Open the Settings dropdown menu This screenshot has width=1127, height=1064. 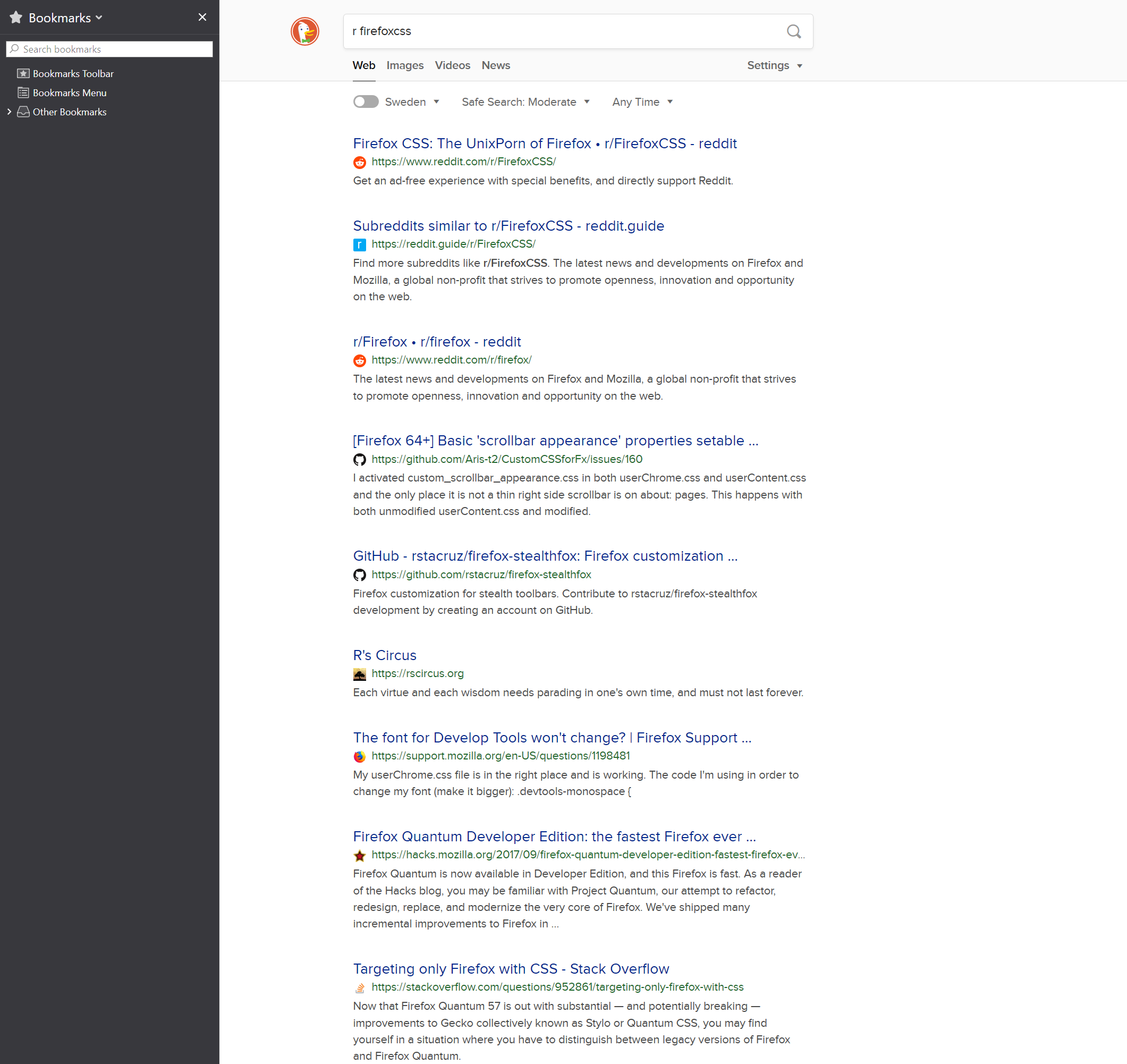tap(774, 65)
